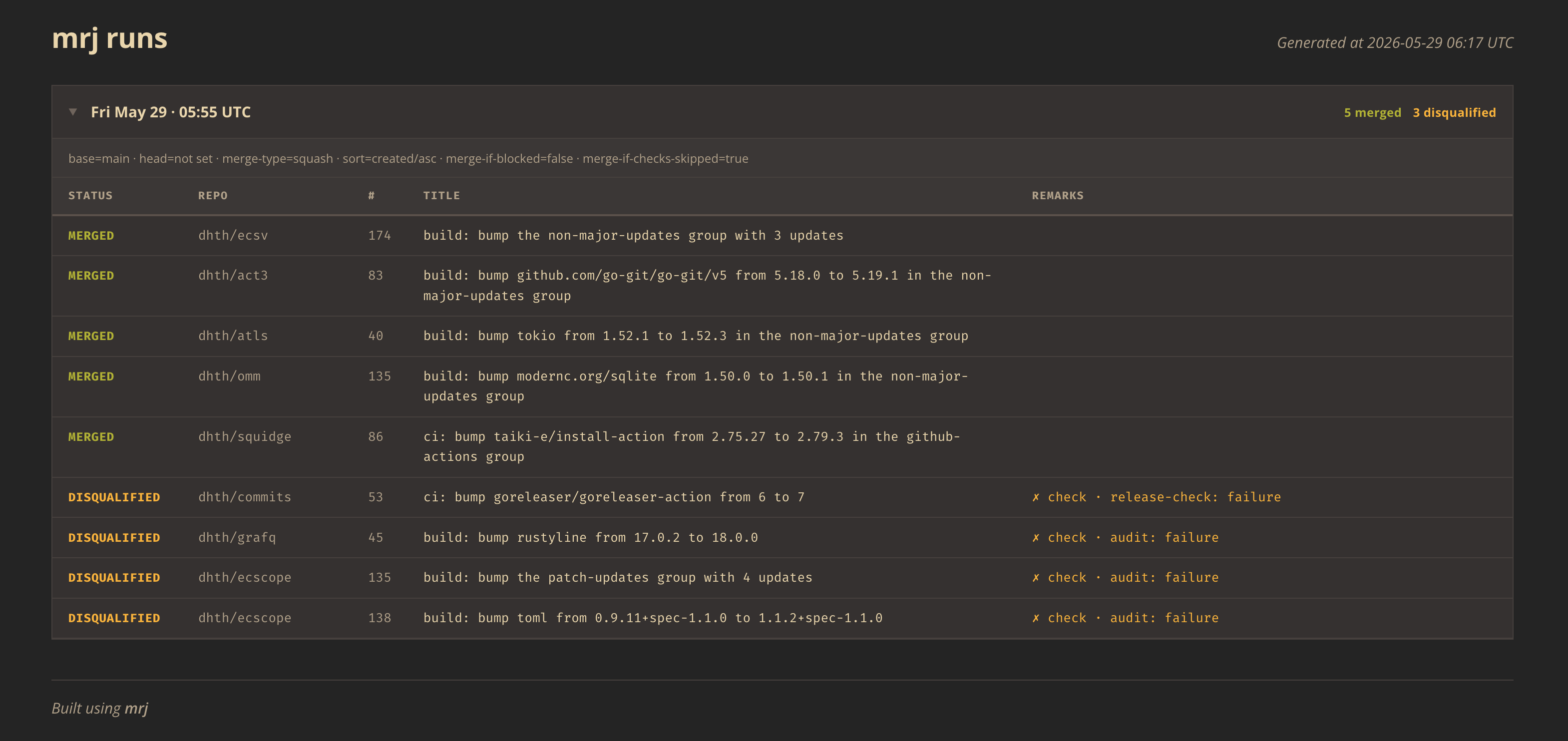Select the dhth/ecsv repo cell
Screen dimensions: 1568x741
click(x=233, y=236)
